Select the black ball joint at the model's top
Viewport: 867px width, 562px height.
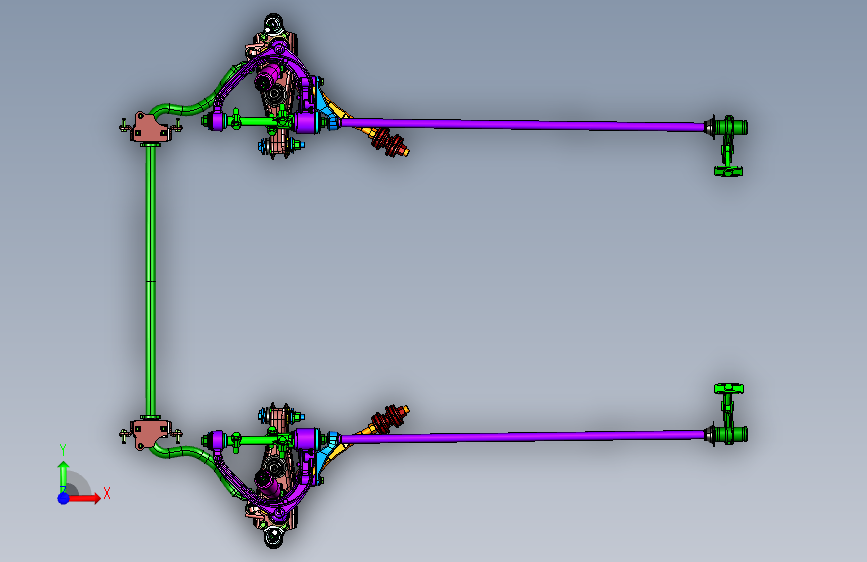click(273, 25)
